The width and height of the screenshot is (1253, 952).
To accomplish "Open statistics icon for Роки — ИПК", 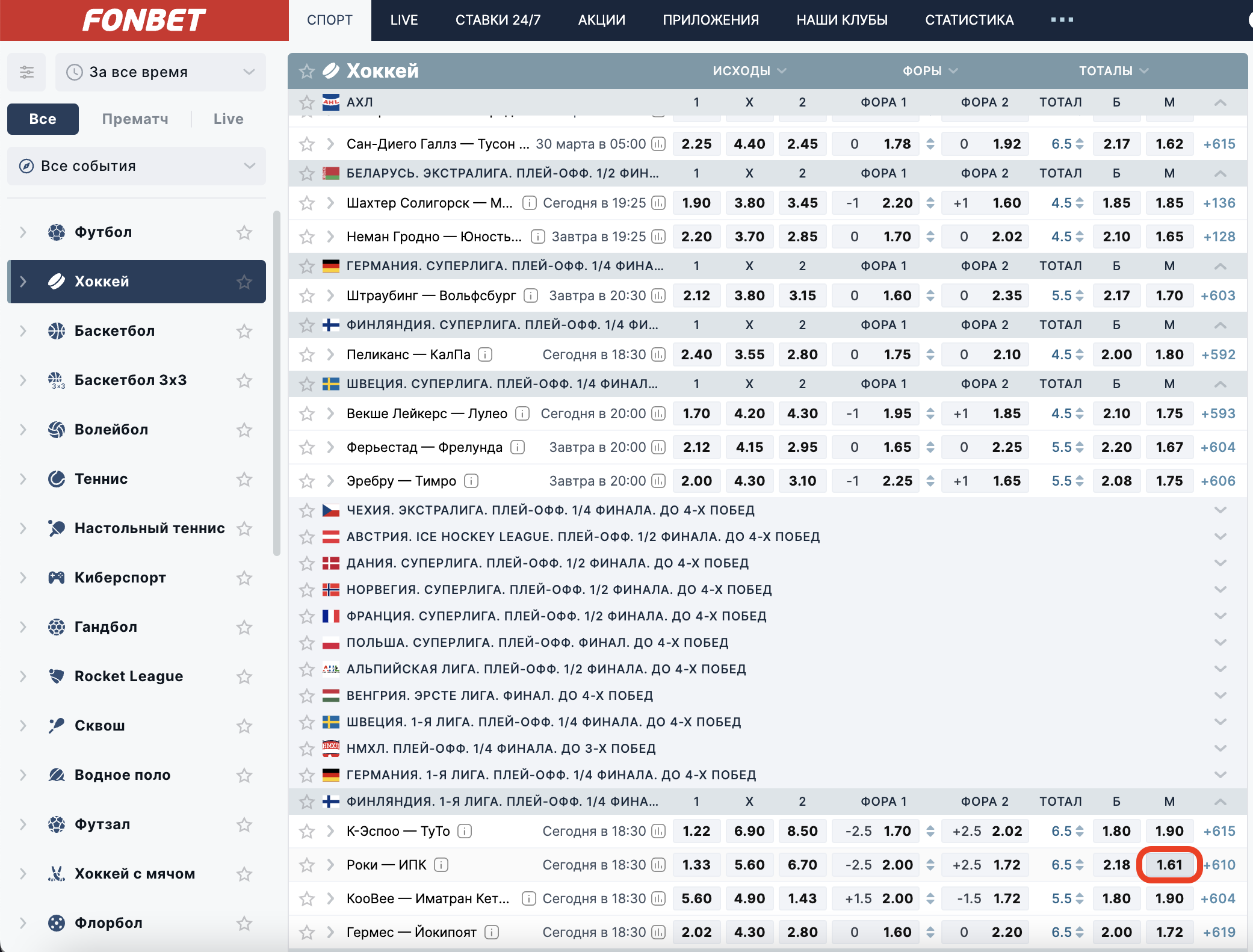I will [659, 865].
